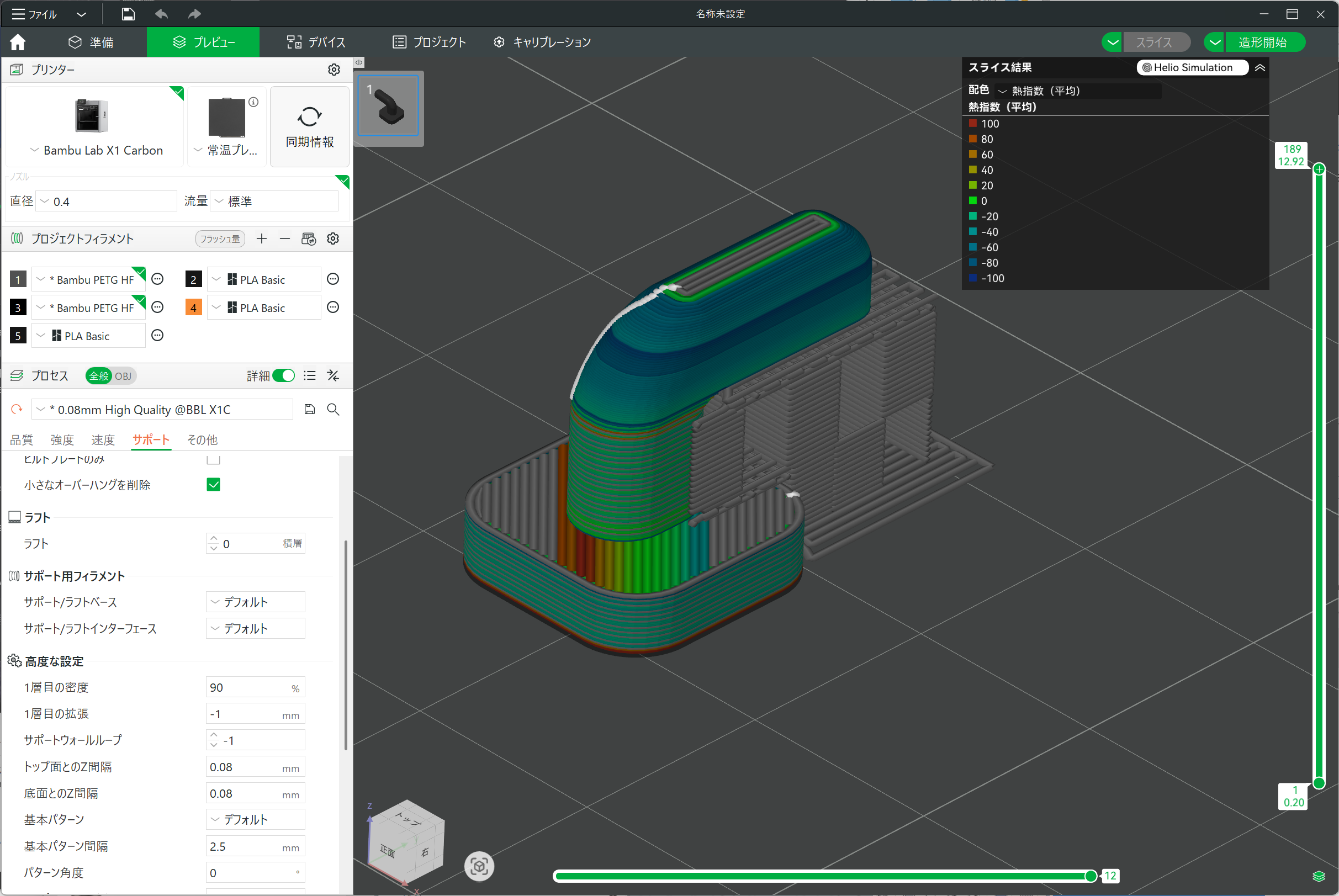Click the process settings list icon
The image size is (1339, 896).
point(310,375)
